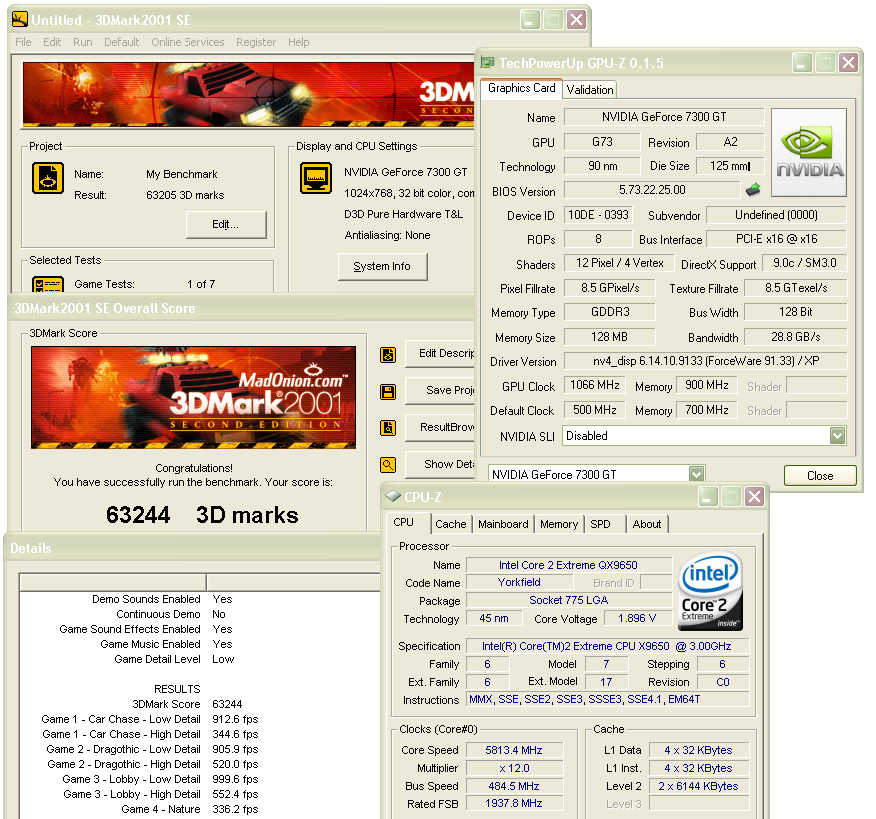This screenshot has width=876, height=819.
Task: Click the BIOS save chip icon in GPU-Z
Action: pos(753,190)
